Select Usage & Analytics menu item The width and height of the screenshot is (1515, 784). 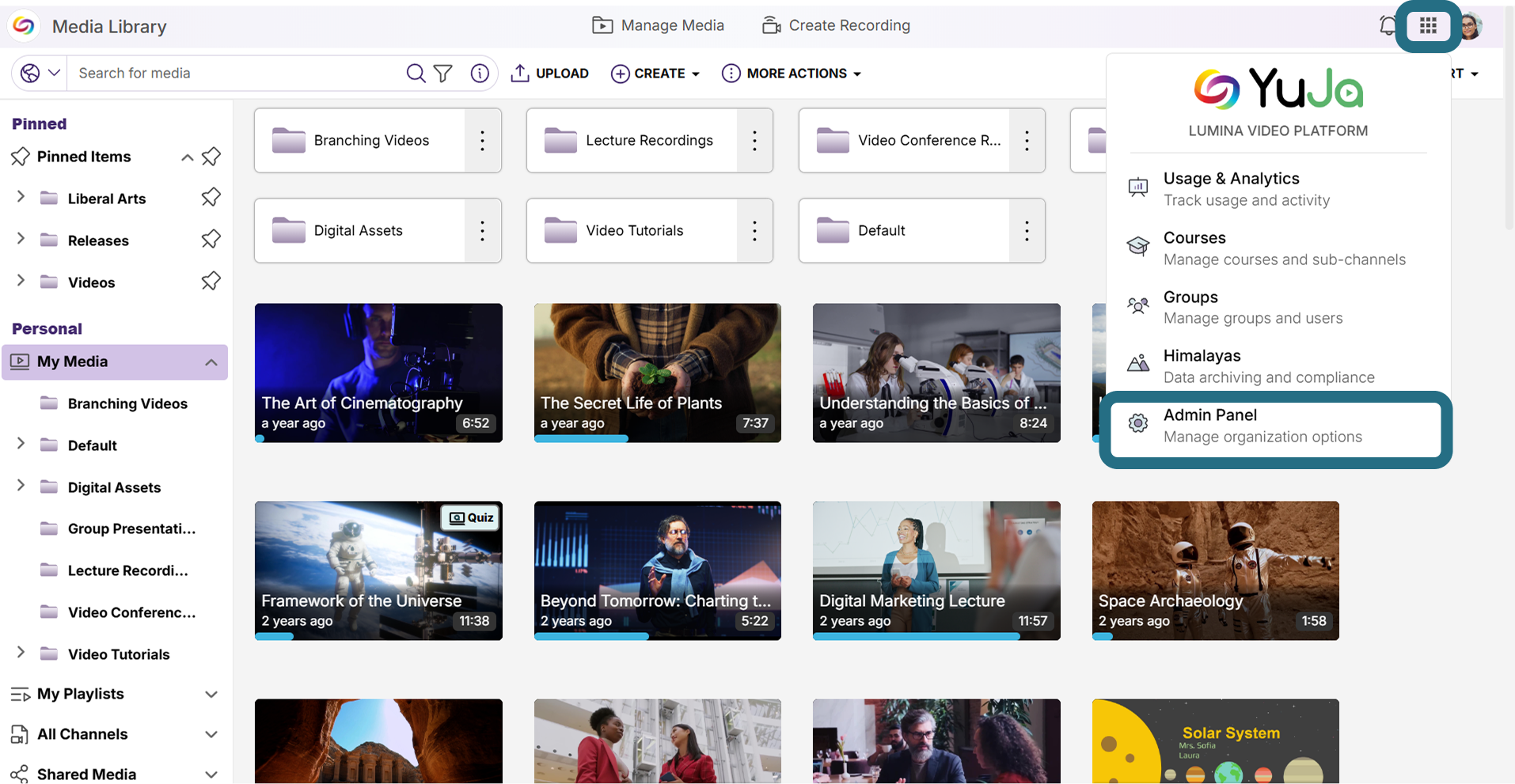tap(1278, 188)
